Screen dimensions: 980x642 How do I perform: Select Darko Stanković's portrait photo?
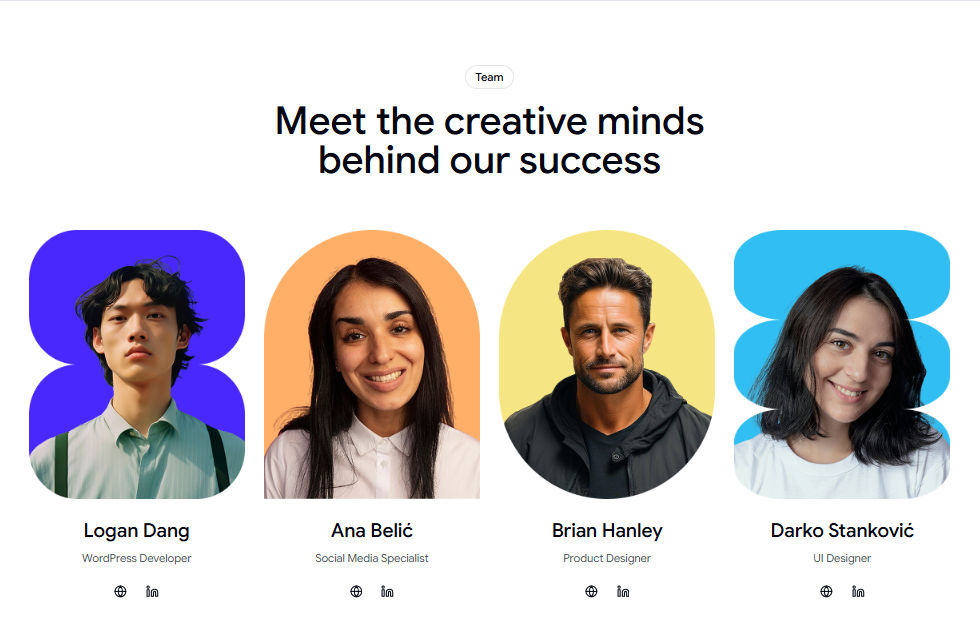(842, 364)
